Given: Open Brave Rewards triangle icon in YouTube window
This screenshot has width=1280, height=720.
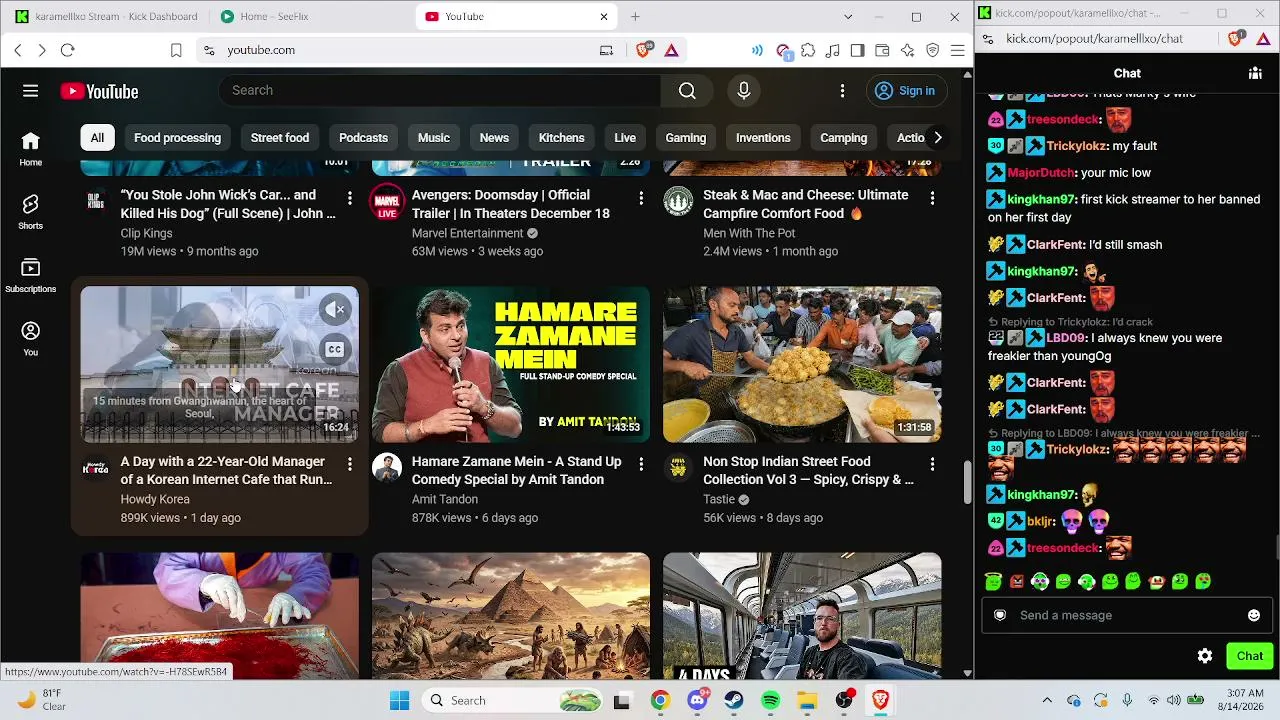Looking at the screenshot, I should point(672,50).
